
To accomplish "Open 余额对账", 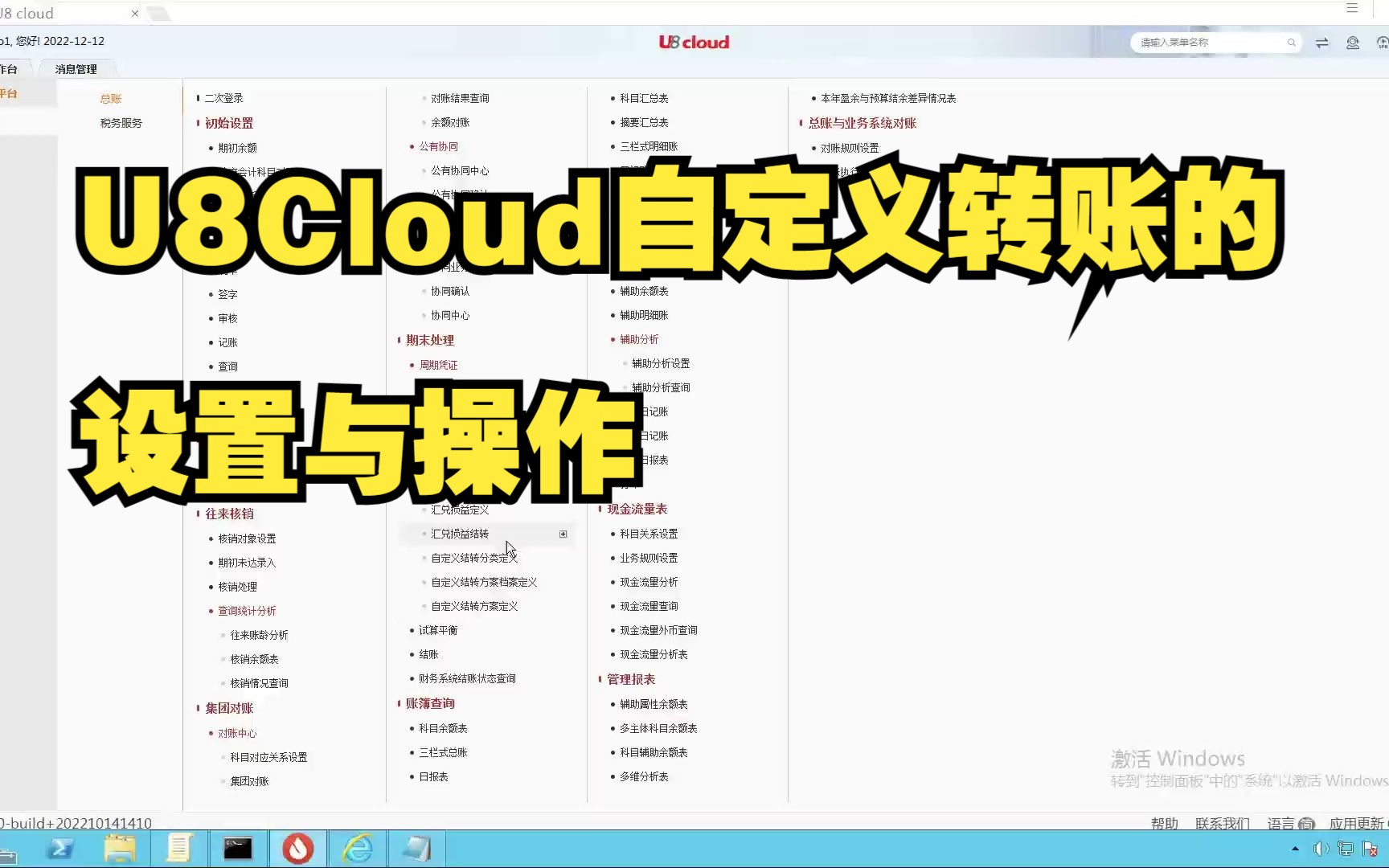I will tap(450, 122).
